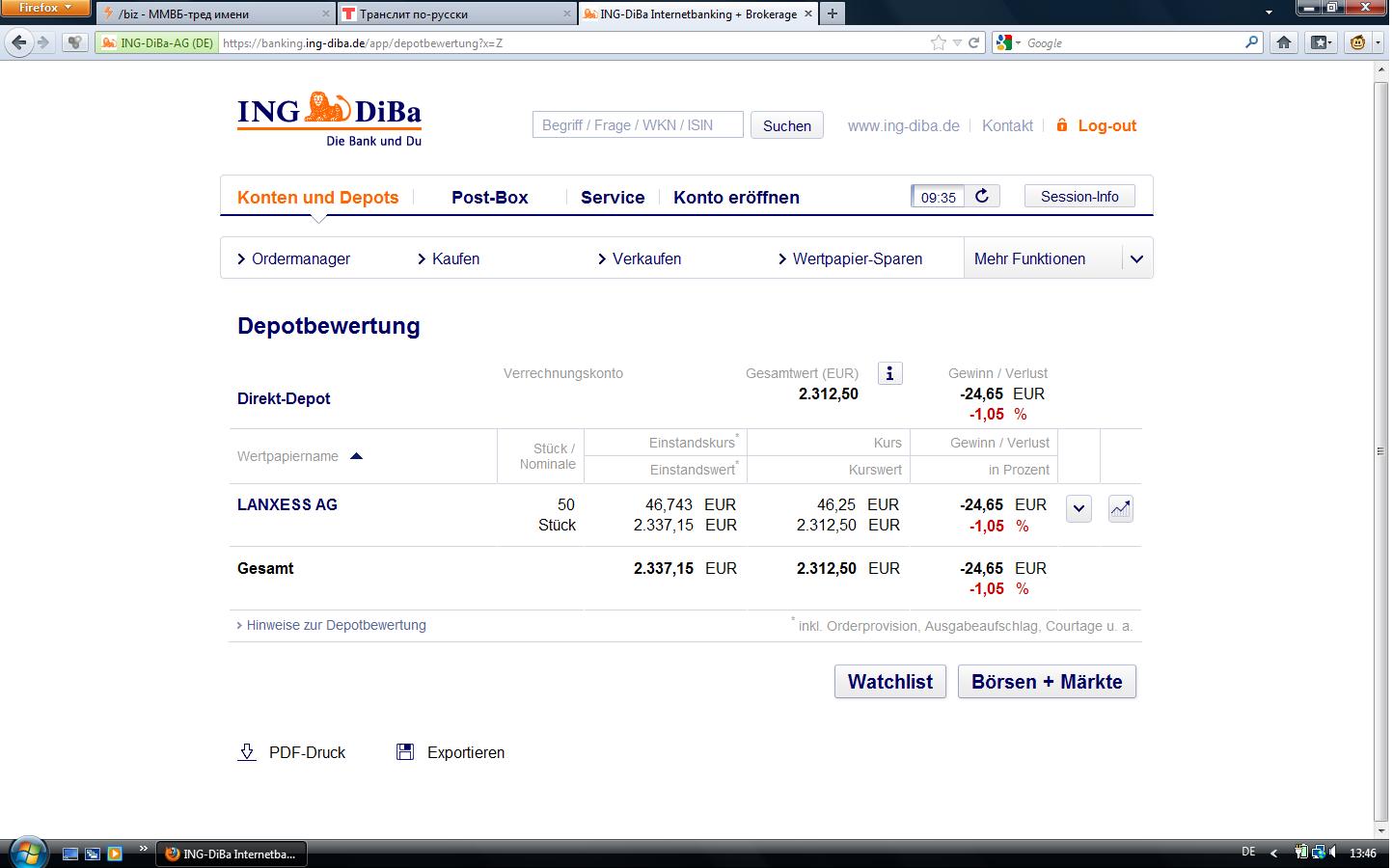
Task: Click the Log-out link
Action: tap(1106, 125)
